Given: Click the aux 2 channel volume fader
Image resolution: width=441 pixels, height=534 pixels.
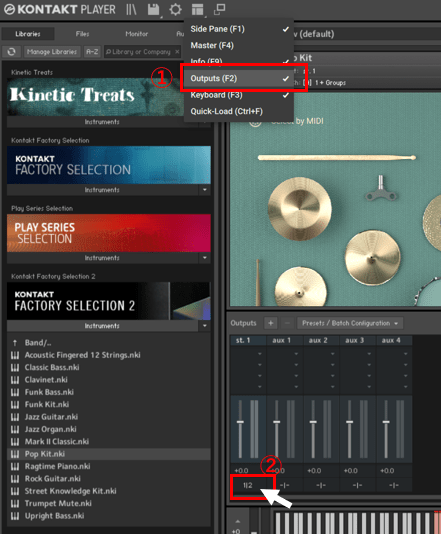Looking at the screenshot, I should 313,422.
